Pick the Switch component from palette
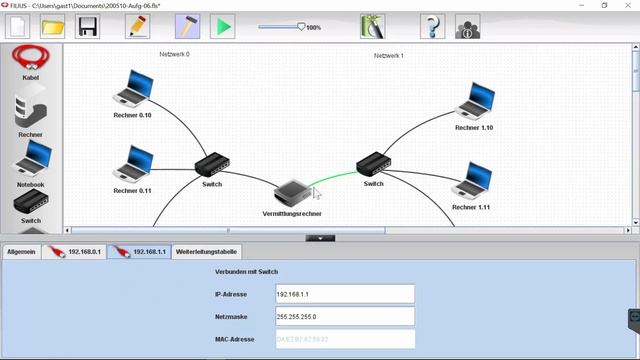 (x=31, y=206)
